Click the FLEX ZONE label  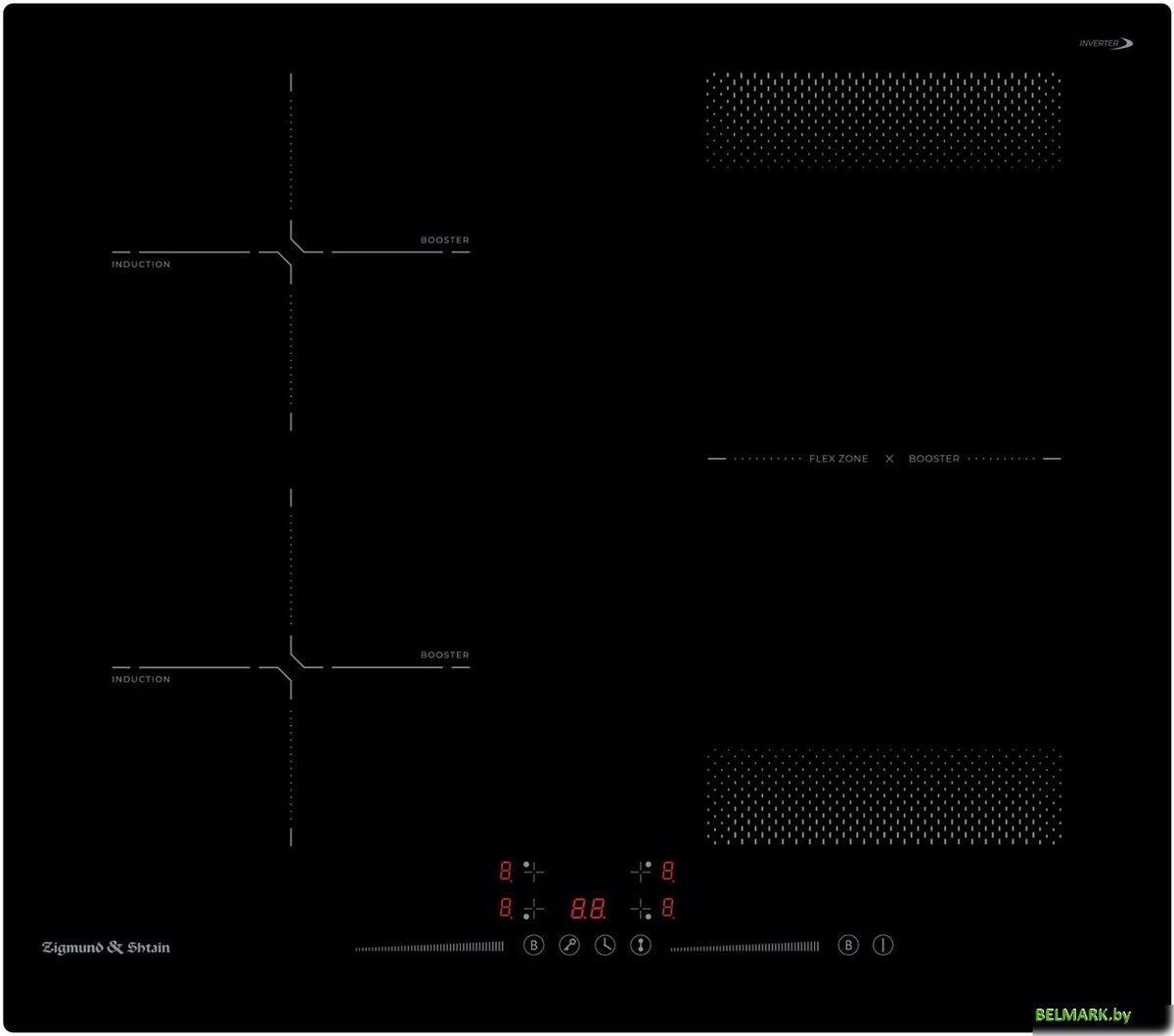tap(838, 459)
